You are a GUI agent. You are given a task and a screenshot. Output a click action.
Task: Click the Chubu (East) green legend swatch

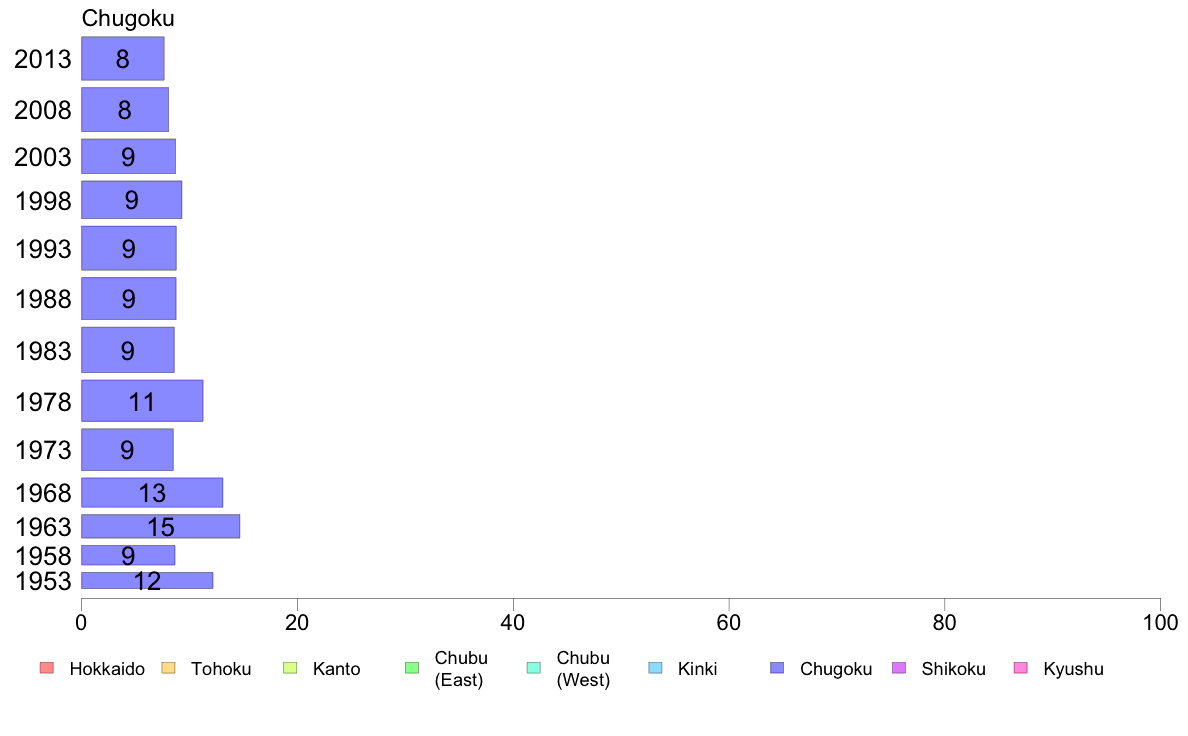[412, 668]
